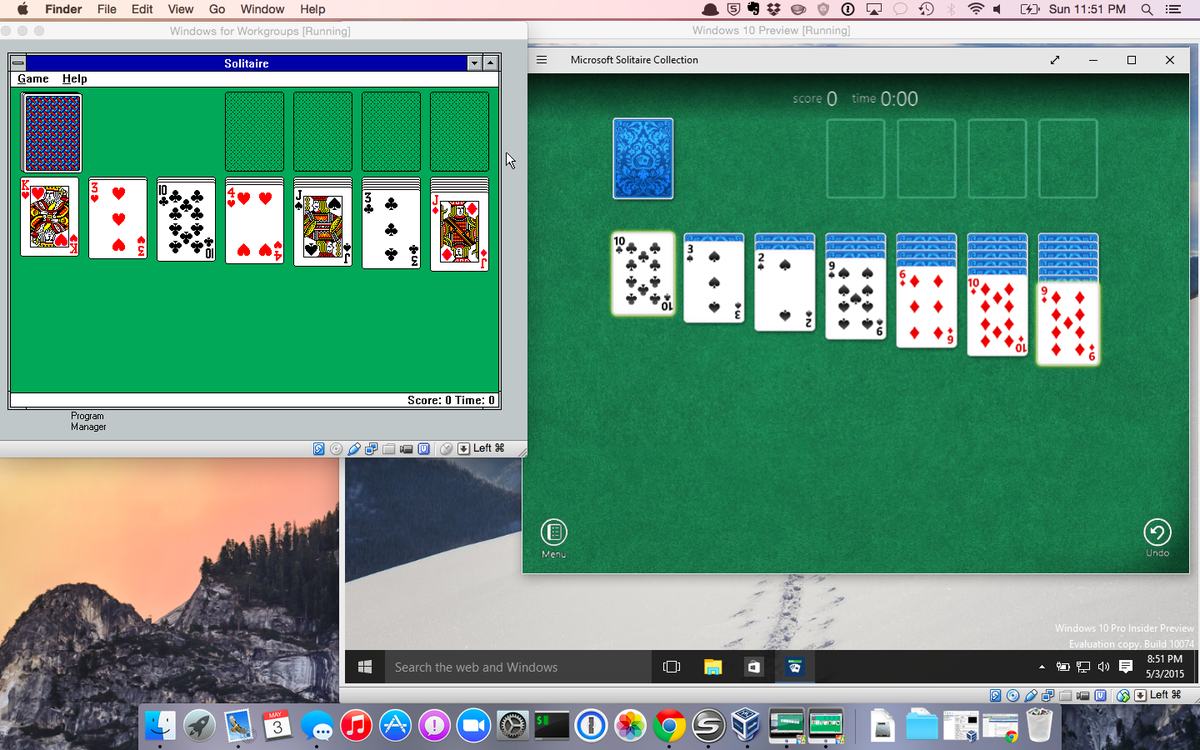
Task: Select the 9 of Diamonds in Windows 10 Solitaire
Action: point(1068,323)
